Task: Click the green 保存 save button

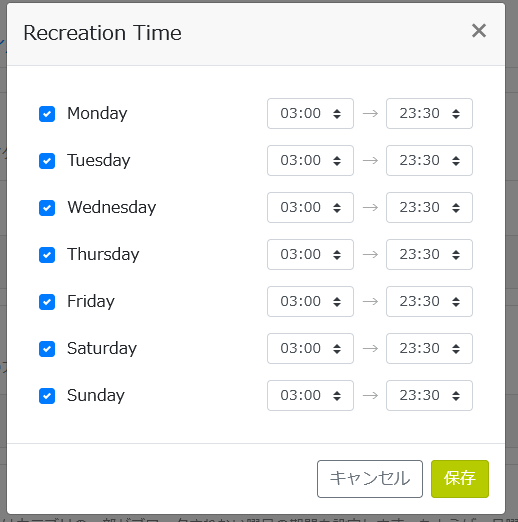Action: (x=460, y=479)
